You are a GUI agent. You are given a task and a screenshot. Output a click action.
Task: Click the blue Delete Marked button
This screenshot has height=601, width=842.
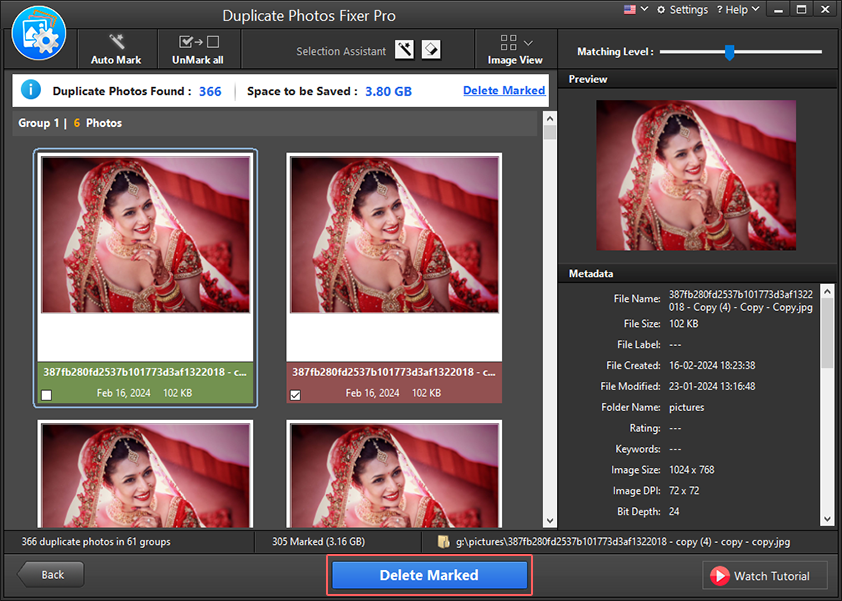point(429,575)
